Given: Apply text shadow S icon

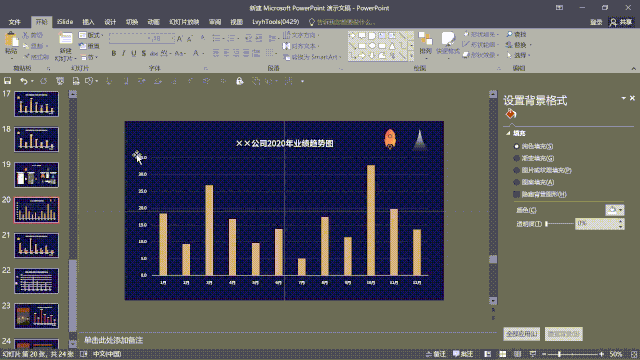Looking at the screenshot, I should [x=144, y=53].
